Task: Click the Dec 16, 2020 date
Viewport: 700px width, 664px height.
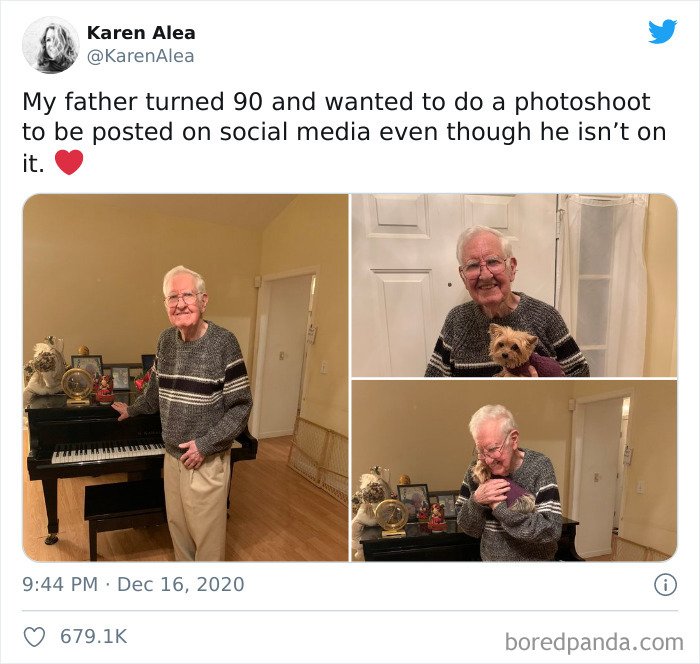Action: coord(180,585)
